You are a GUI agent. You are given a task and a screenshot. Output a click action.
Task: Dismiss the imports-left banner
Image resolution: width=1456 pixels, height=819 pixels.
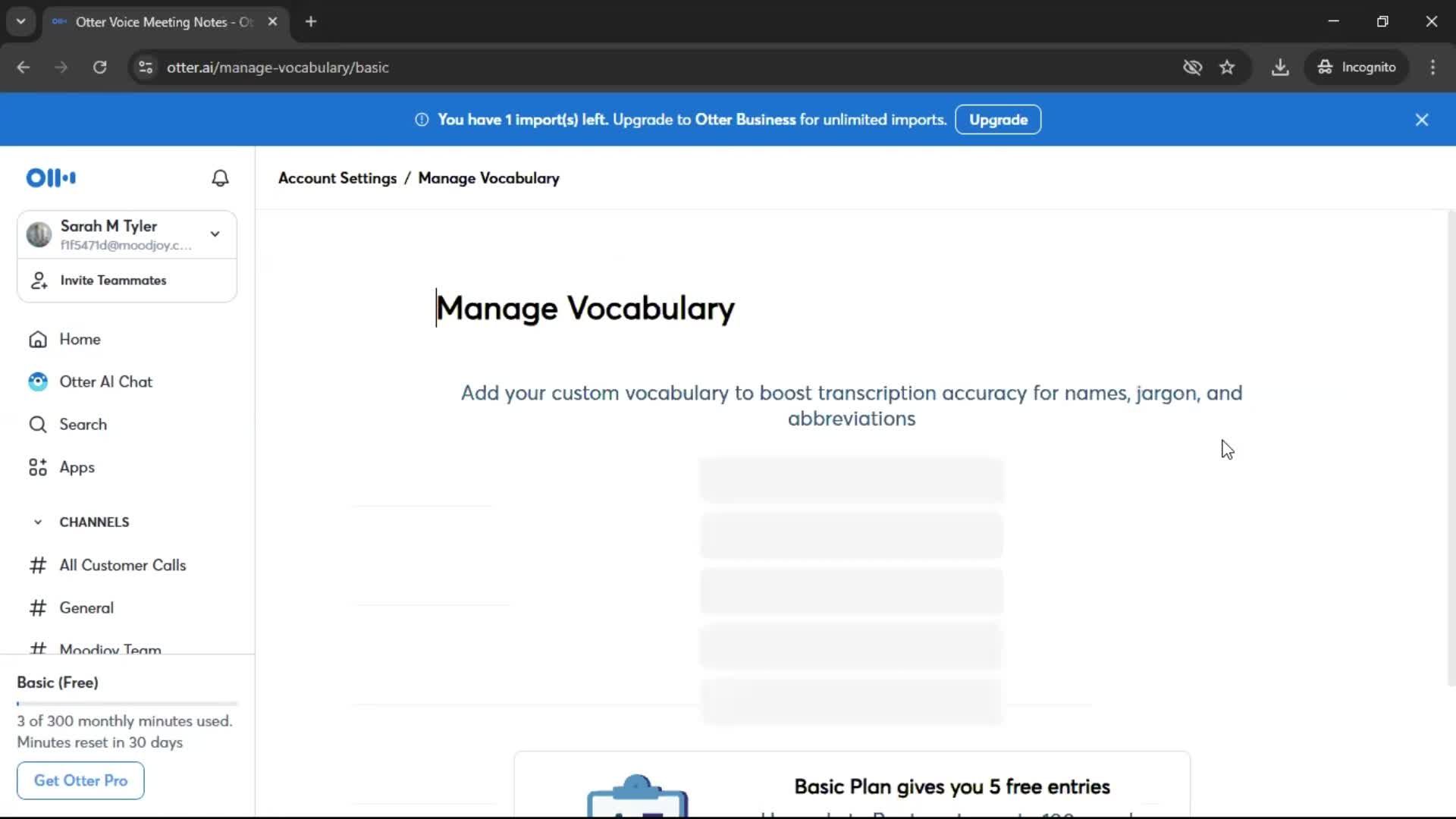point(1422,120)
